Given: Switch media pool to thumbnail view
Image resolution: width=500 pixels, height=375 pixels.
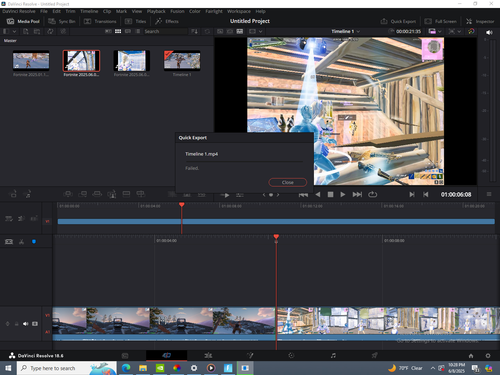Looking at the screenshot, I should tap(118, 31).
